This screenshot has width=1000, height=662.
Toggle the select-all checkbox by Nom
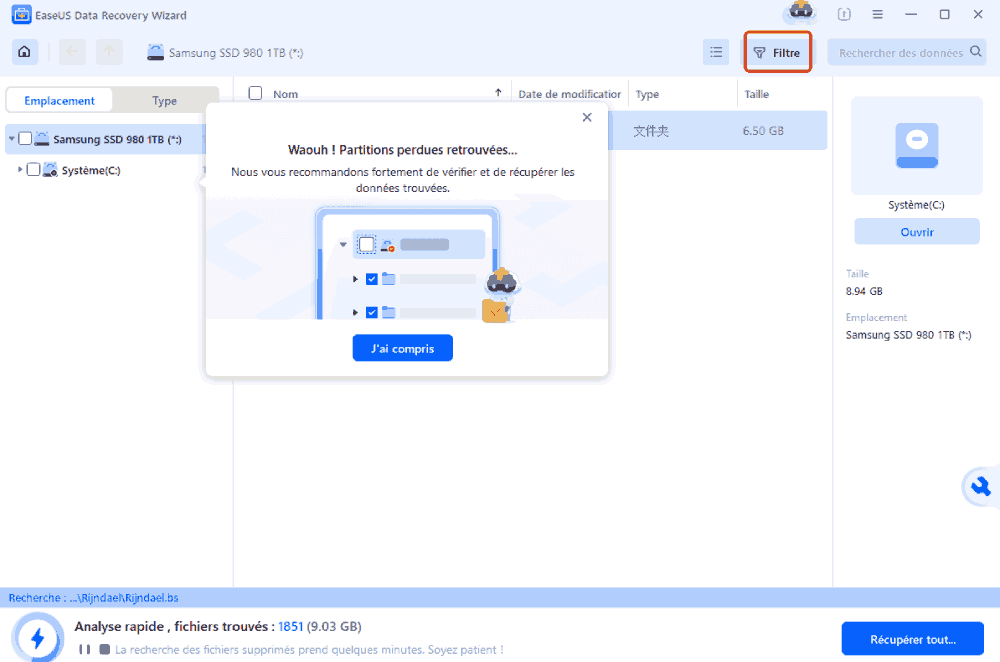[x=255, y=93]
